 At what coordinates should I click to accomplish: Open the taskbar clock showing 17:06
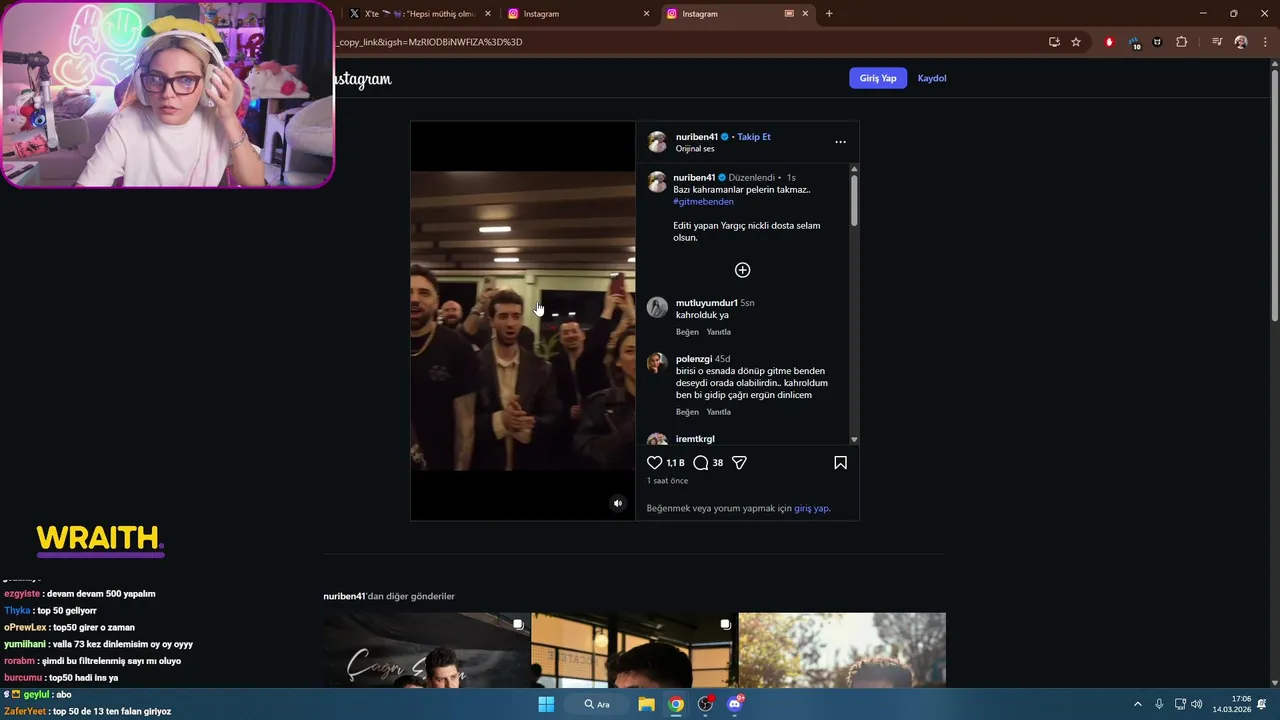[1232, 704]
